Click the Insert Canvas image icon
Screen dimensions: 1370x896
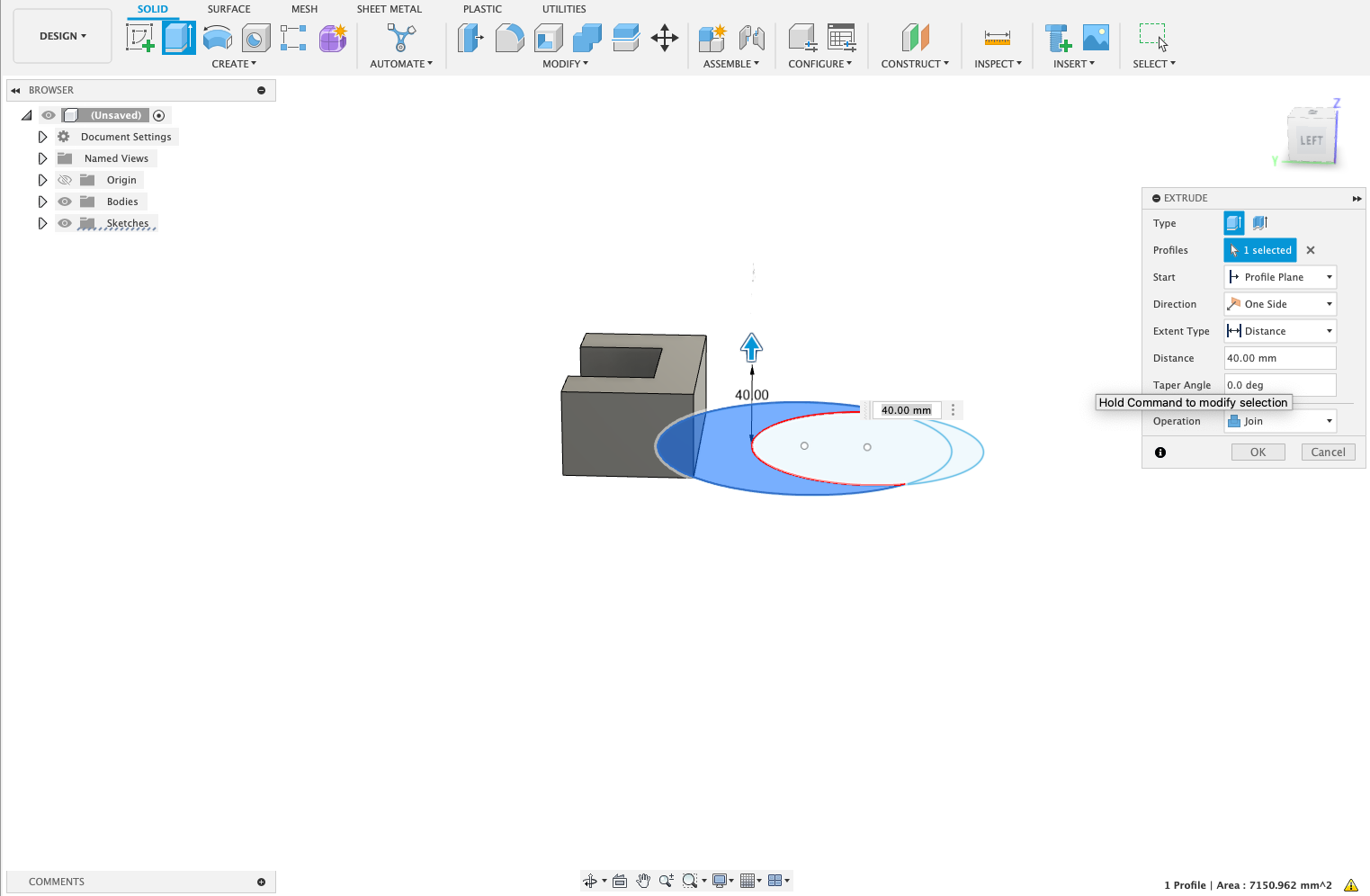(x=1096, y=38)
